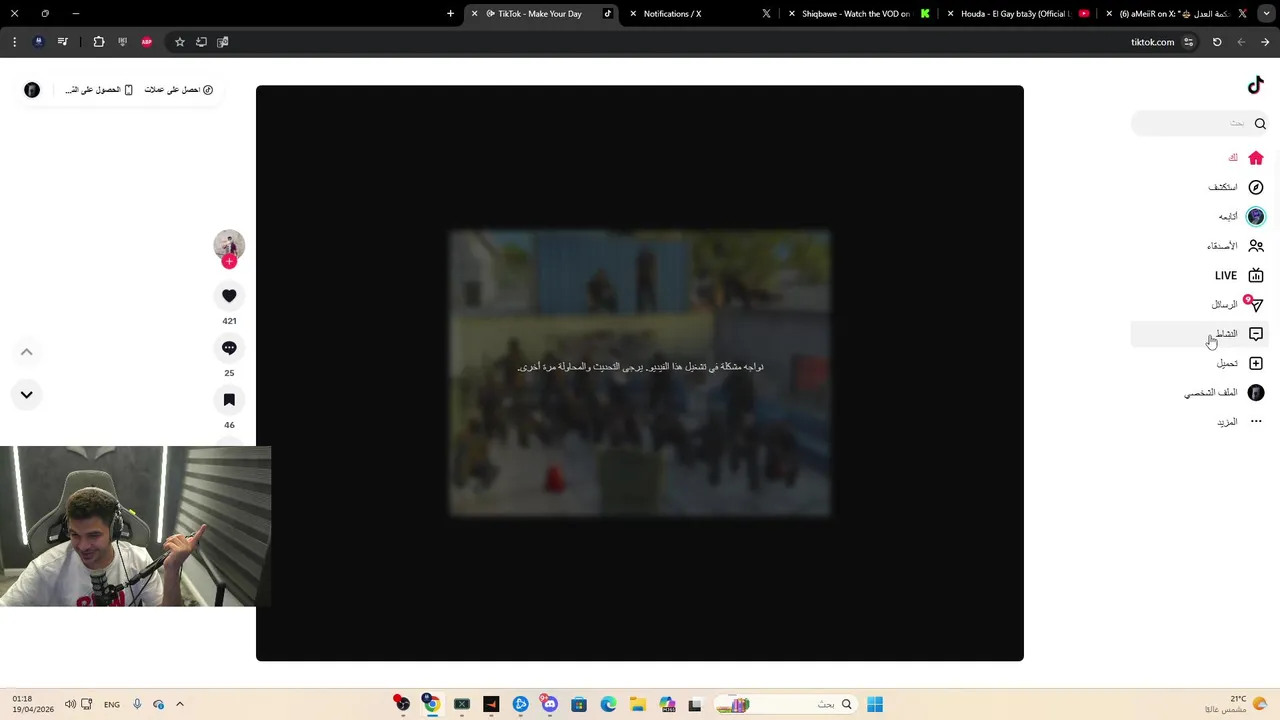The height and width of the screenshot is (720, 1280).
Task: Open the Profile avatar in the sidebar
Action: [1256, 393]
